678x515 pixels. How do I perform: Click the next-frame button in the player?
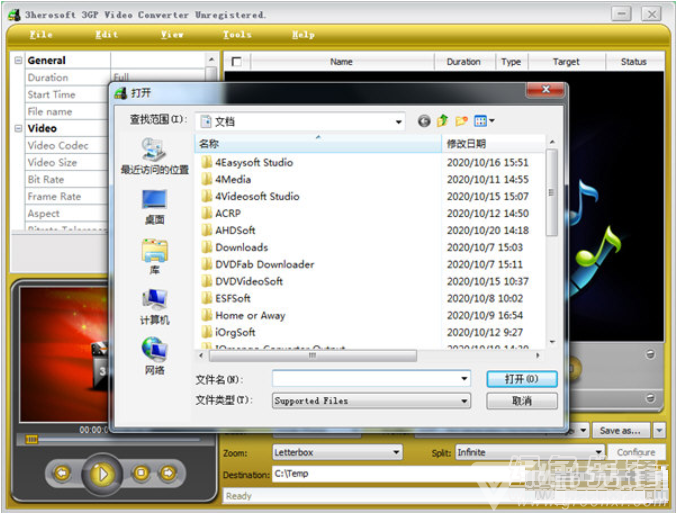[x=168, y=473]
